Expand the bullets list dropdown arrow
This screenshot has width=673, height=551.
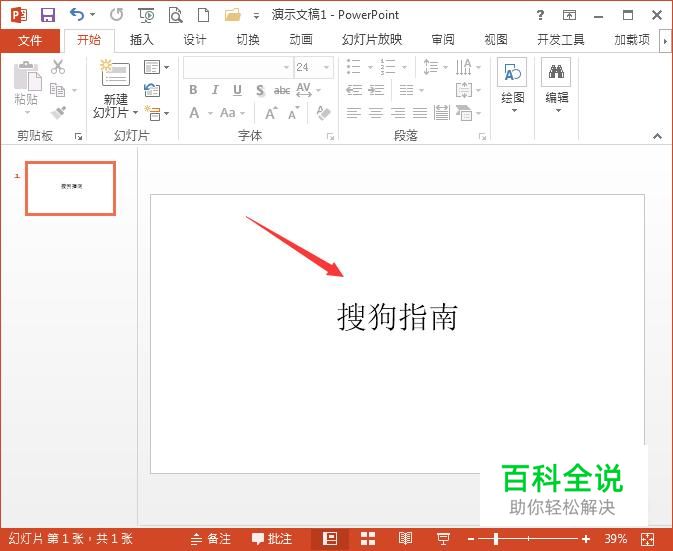tap(370, 67)
